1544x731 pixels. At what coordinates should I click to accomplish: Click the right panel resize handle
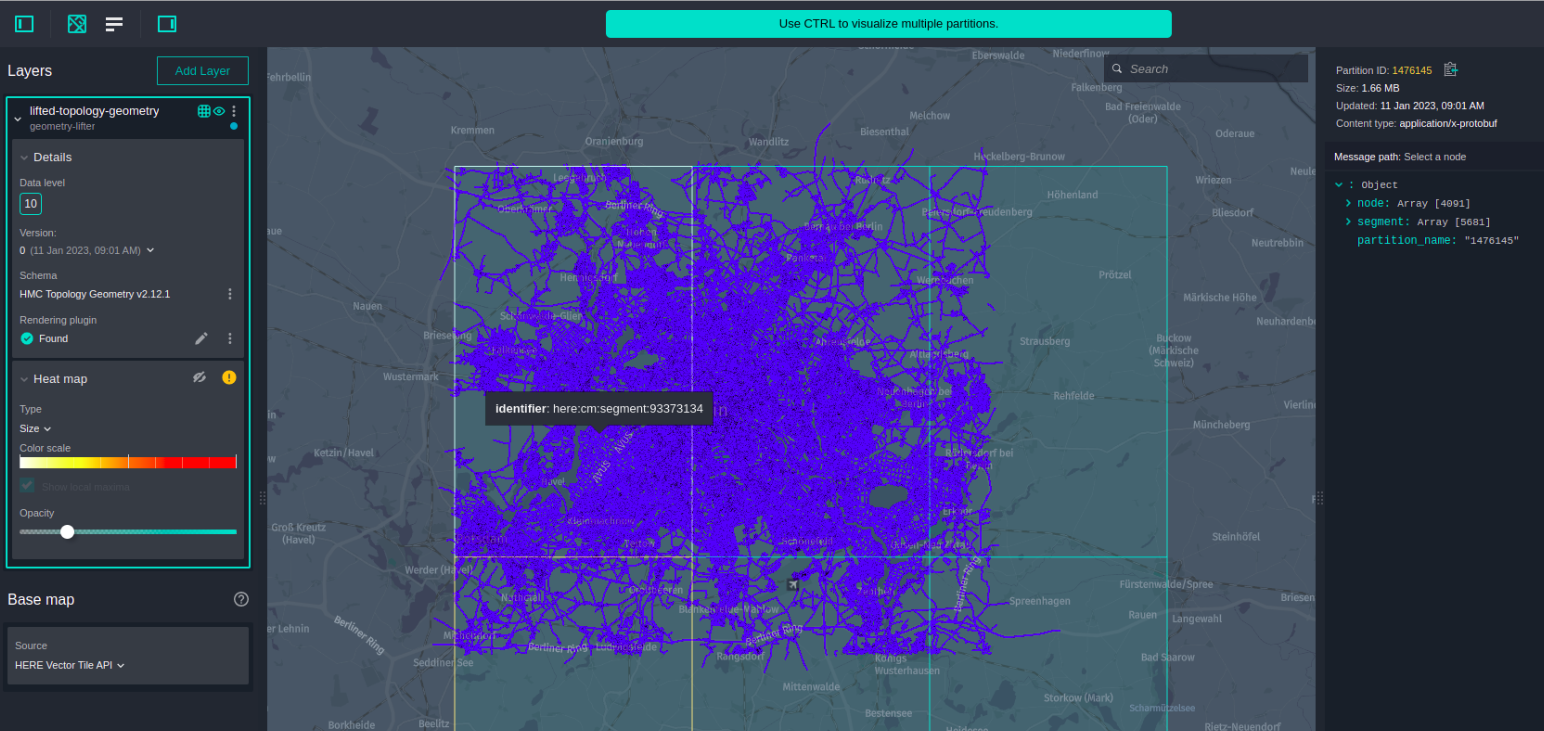point(1320,497)
